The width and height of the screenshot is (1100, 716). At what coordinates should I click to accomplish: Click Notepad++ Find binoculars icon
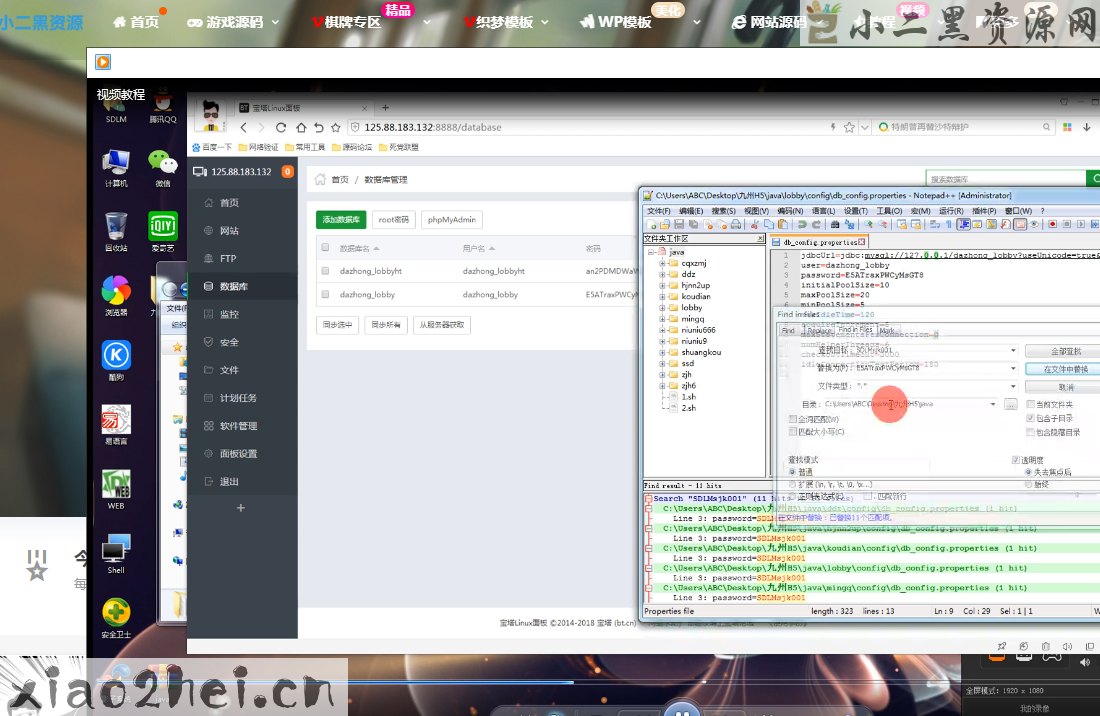click(x=835, y=224)
